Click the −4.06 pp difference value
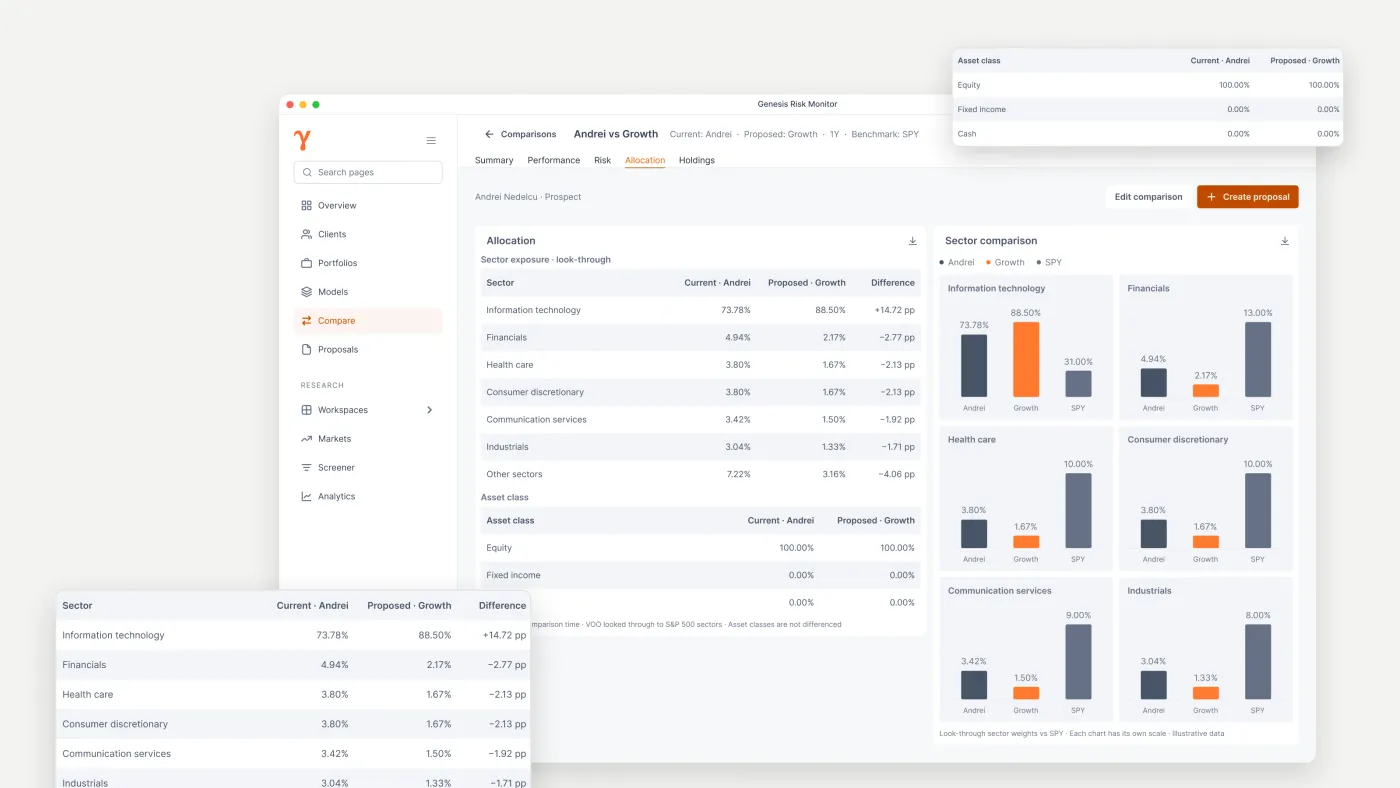The width and height of the screenshot is (1400, 788). 896,474
